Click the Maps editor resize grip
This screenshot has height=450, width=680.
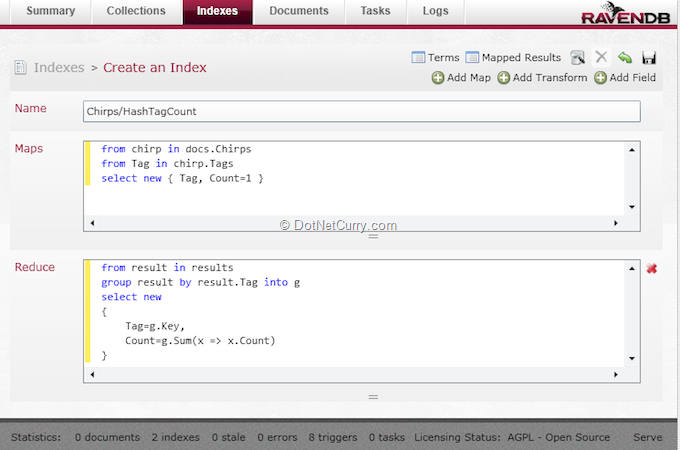[373, 236]
